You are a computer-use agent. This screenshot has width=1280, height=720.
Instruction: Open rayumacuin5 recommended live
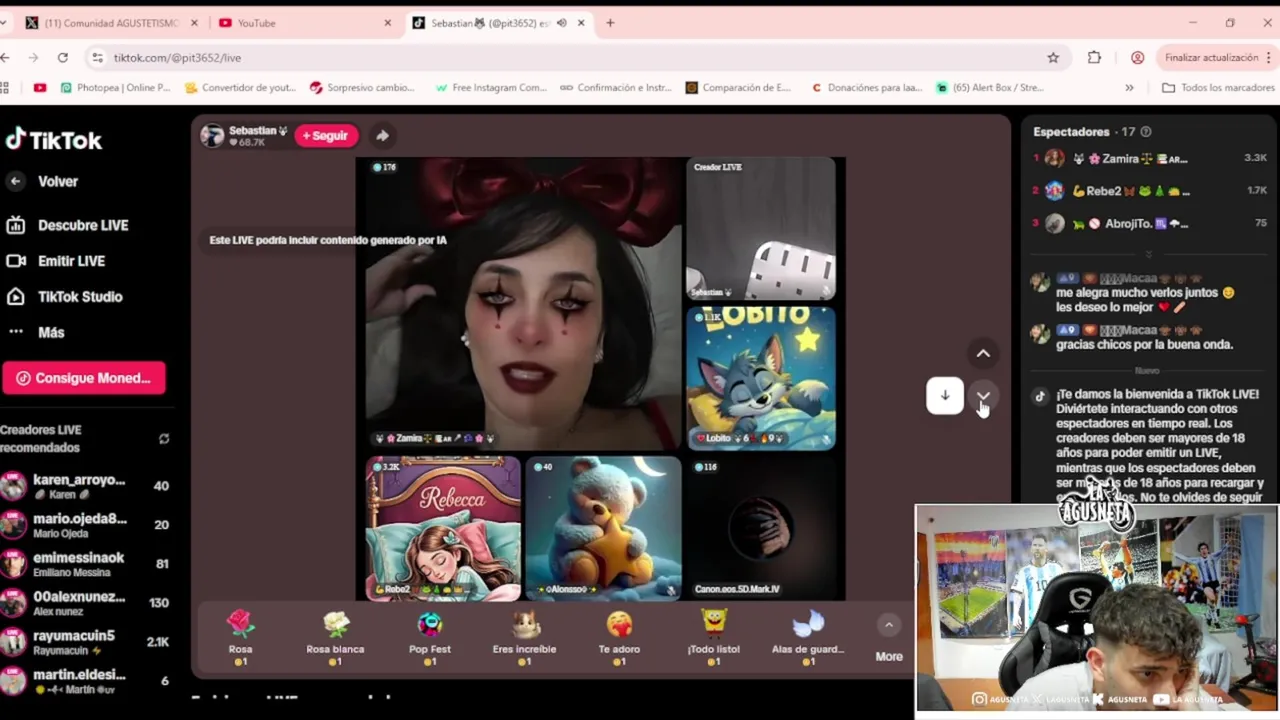84,642
